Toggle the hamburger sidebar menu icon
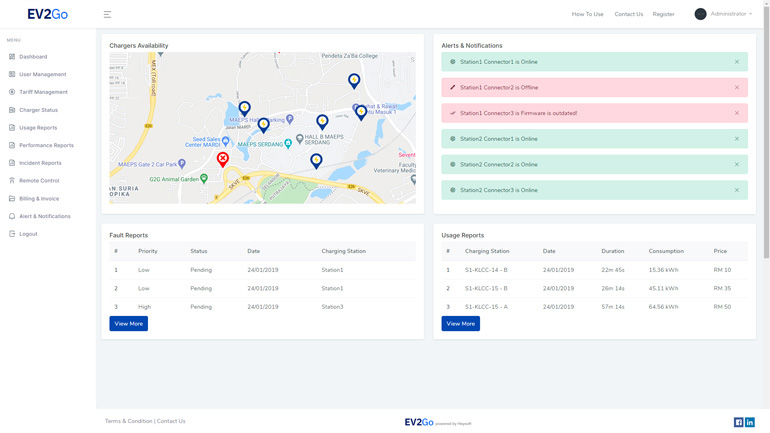The height and width of the screenshot is (433, 770). [x=107, y=14]
